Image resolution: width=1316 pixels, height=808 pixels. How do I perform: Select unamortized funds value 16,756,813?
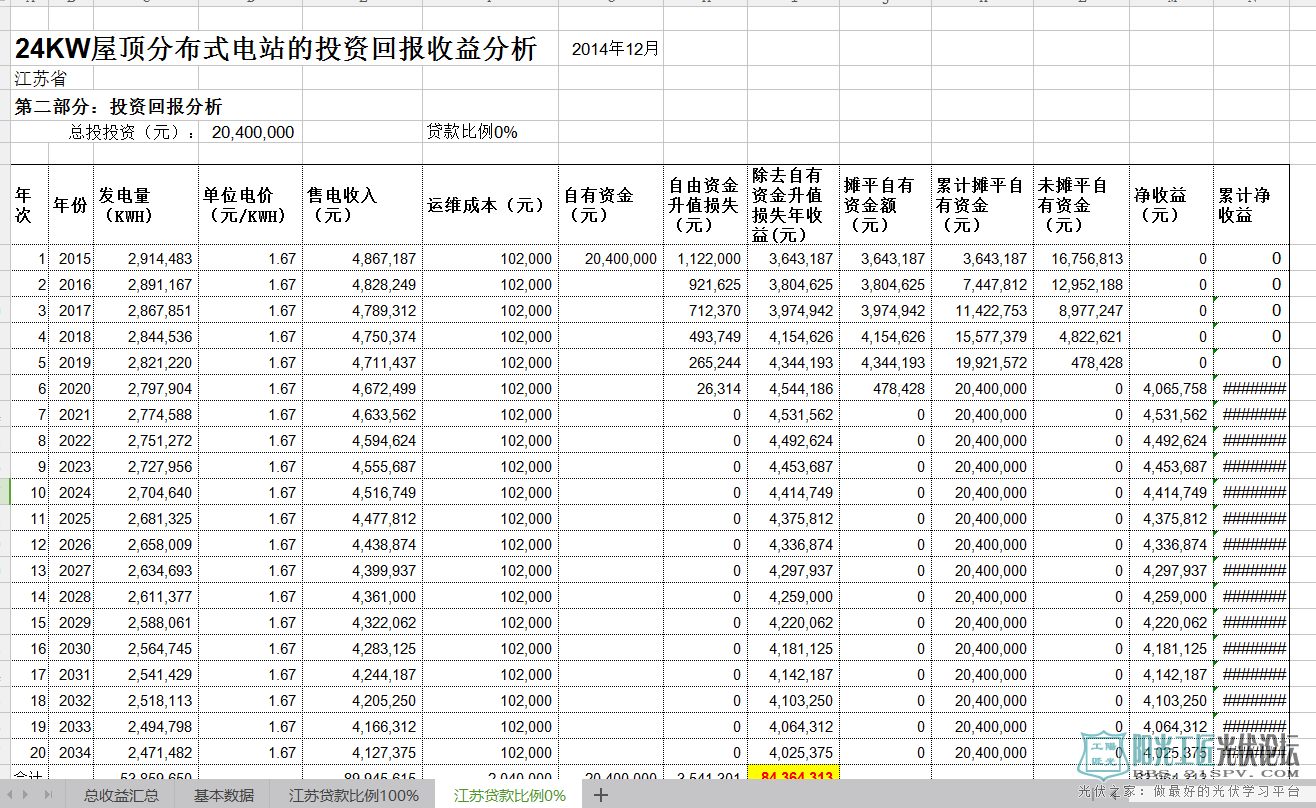(x=1081, y=258)
